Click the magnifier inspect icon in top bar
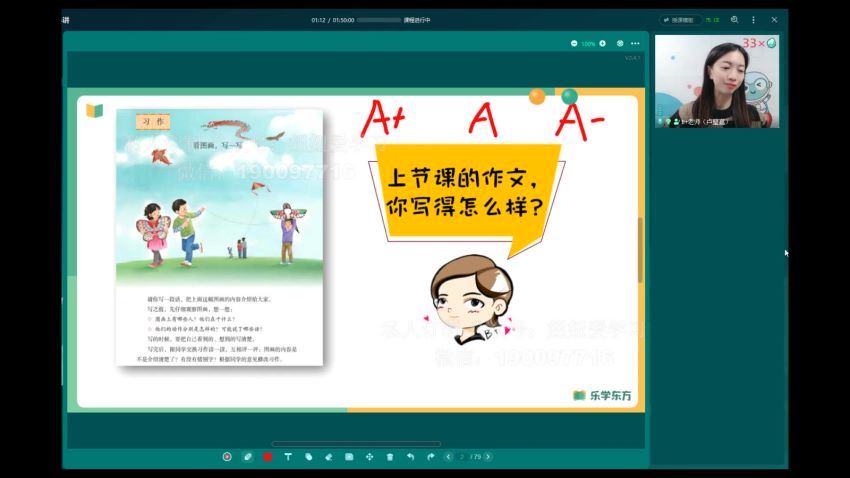The height and width of the screenshot is (478, 850). pyautogui.click(x=735, y=20)
